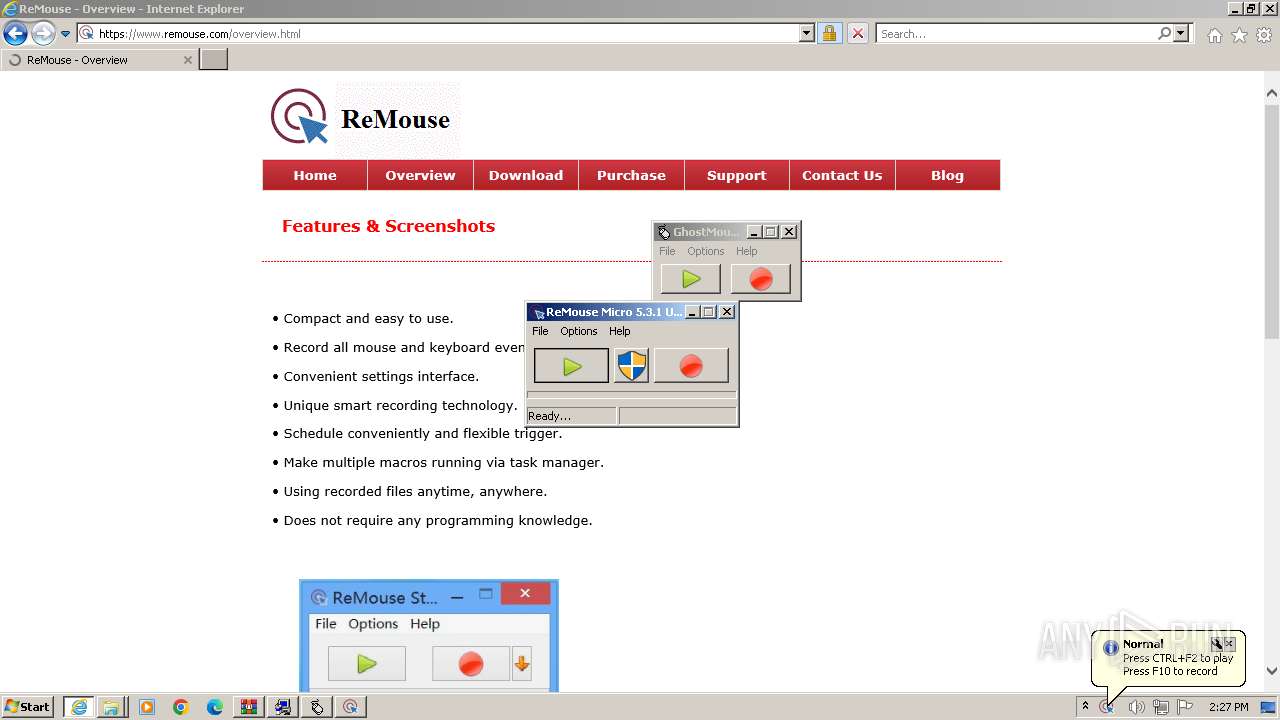Screen dimensions: 1280x720
Task: Go to Home page in site navigation
Action: coord(315,175)
